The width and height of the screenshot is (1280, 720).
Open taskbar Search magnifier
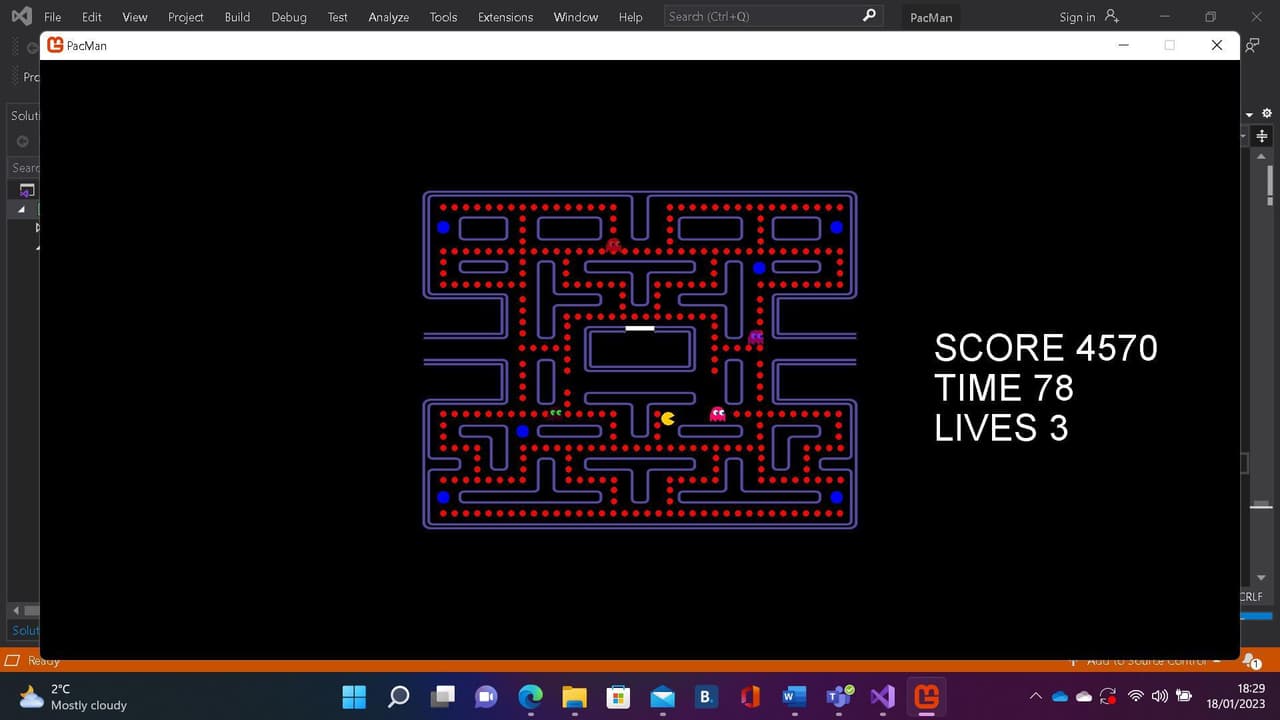[x=398, y=696]
